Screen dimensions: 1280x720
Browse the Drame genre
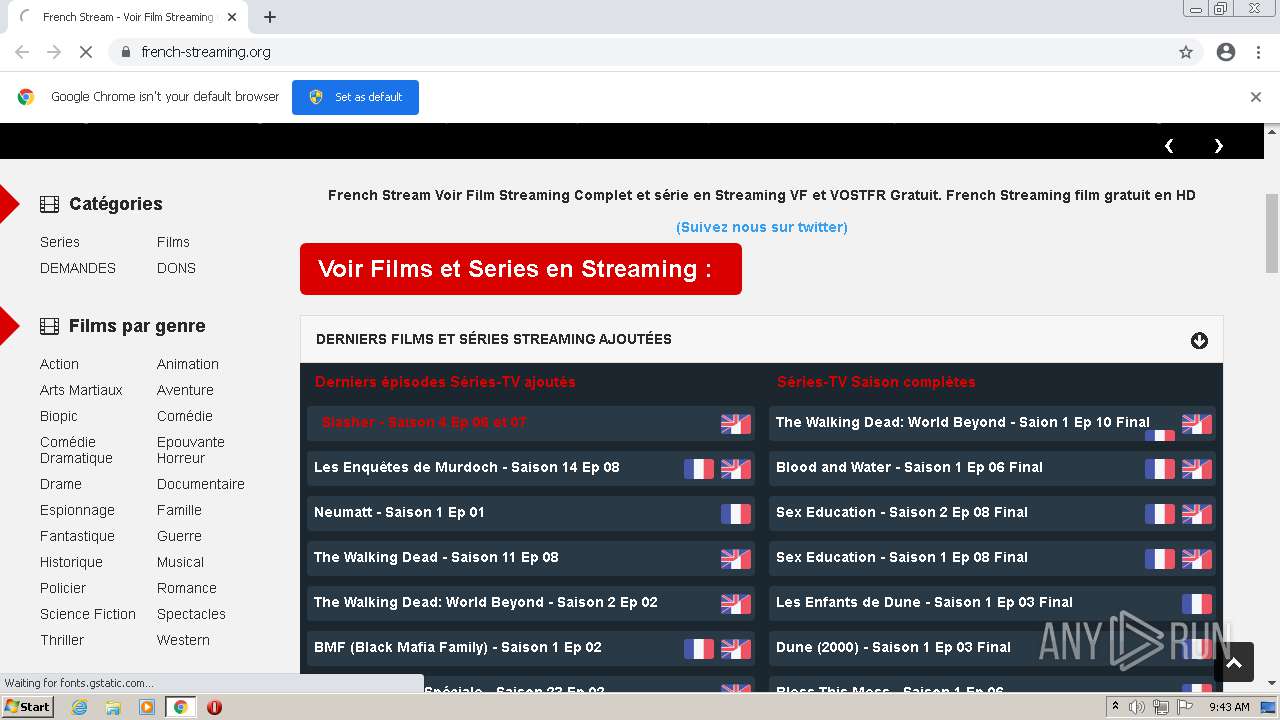click(x=61, y=484)
